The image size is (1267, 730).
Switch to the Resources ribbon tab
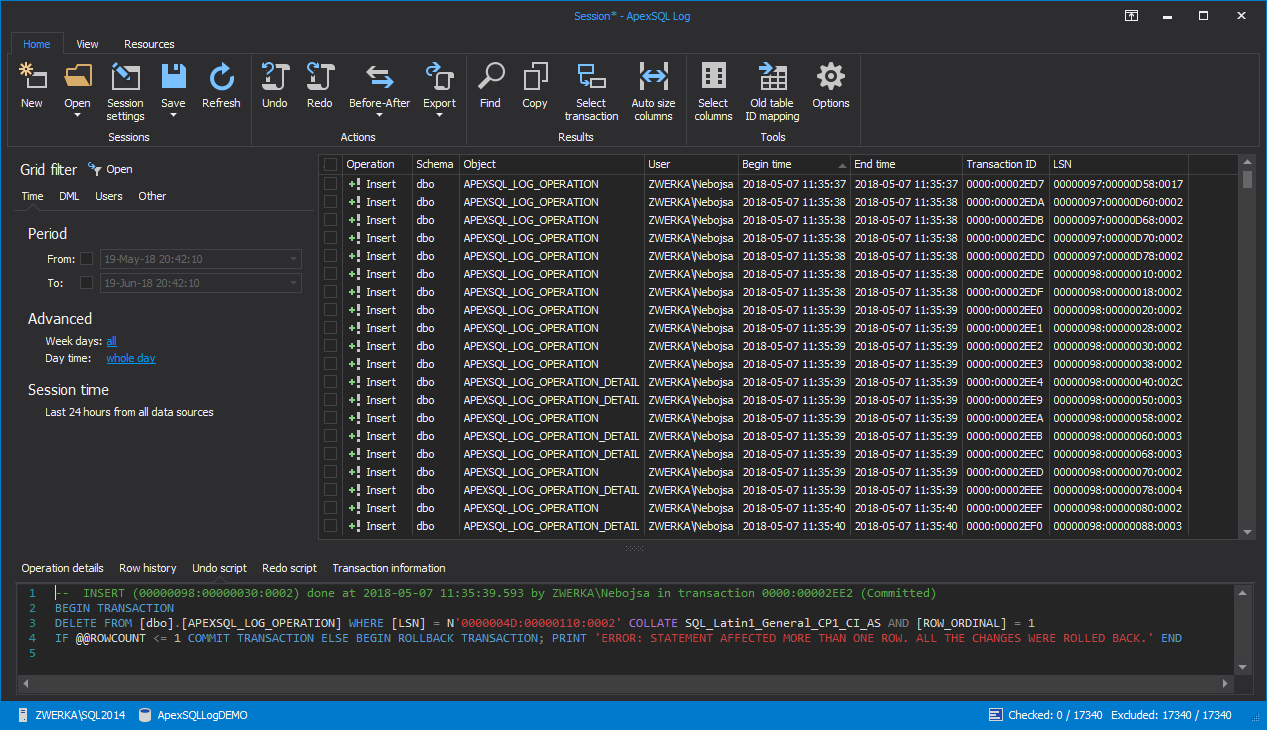point(149,44)
